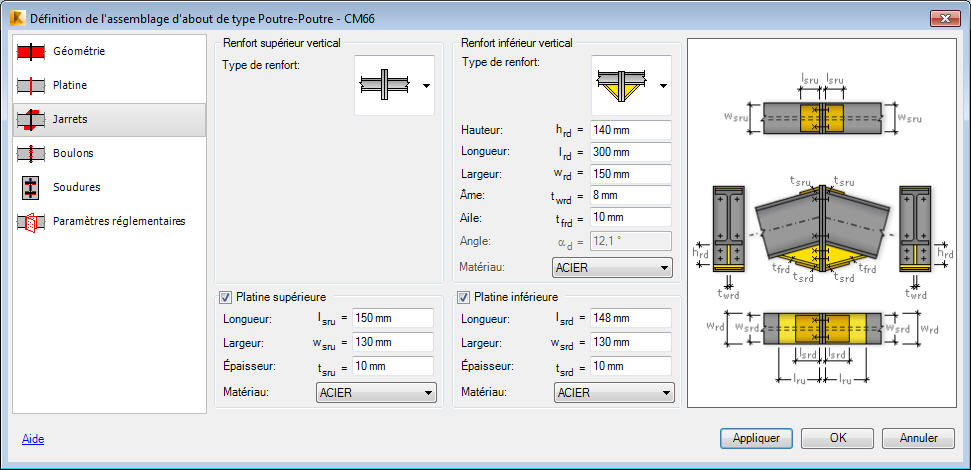Open the Platine supérieure Matériau dropdown
This screenshot has width=971, height=470.
coord(376,393)
